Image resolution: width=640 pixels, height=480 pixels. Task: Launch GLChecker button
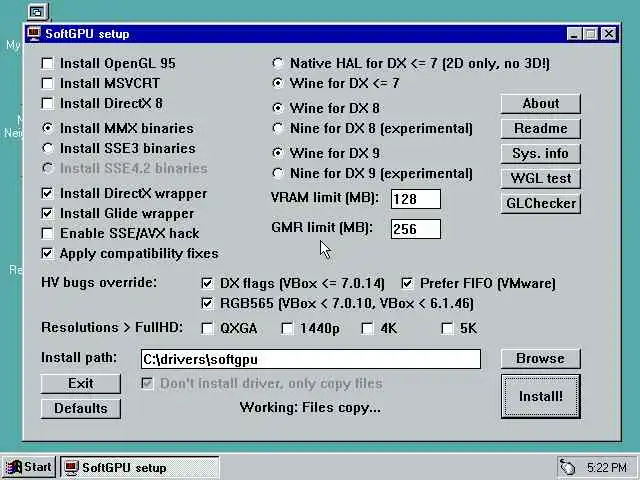[x=541, y=203]
